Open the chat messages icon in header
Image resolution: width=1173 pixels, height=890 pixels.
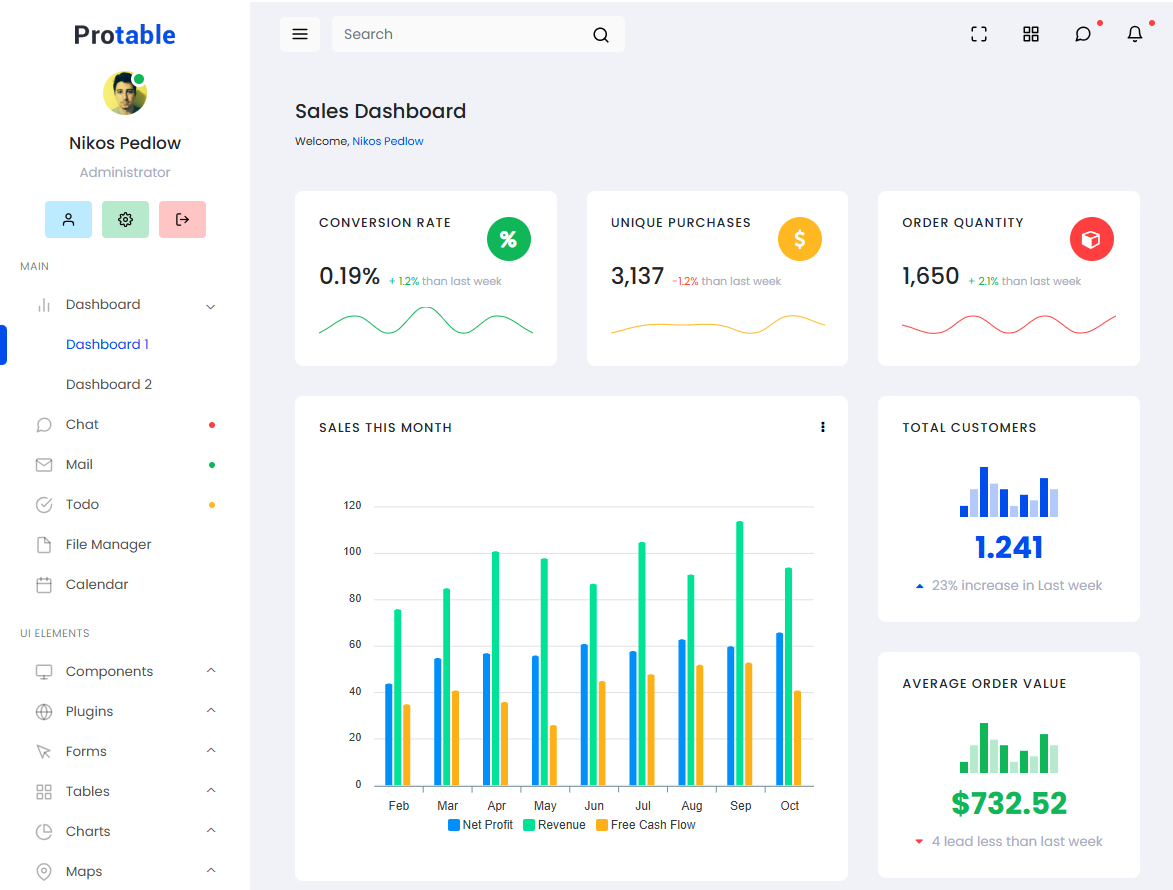pos(1083,34)
